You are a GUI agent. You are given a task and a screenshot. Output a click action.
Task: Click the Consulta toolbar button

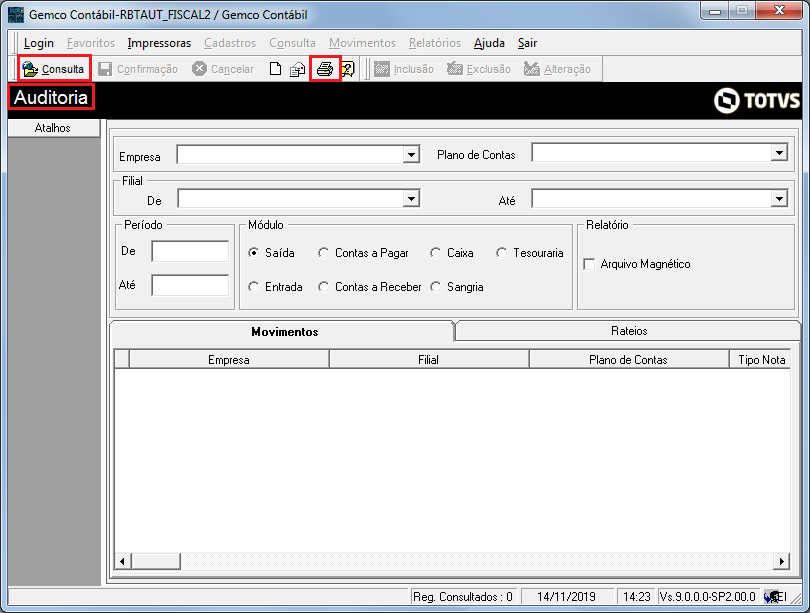pyautogui.click(x=54, y=69)
